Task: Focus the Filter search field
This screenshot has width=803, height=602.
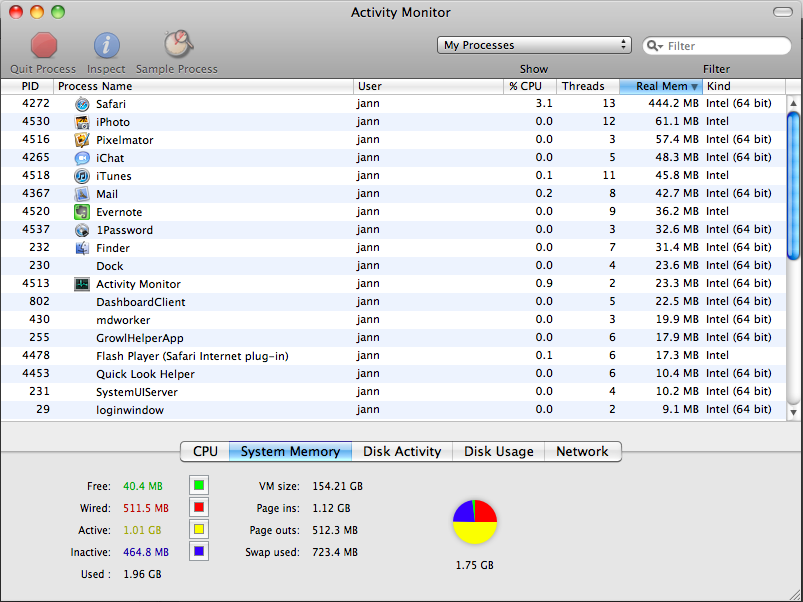Action: pos(717,46)
